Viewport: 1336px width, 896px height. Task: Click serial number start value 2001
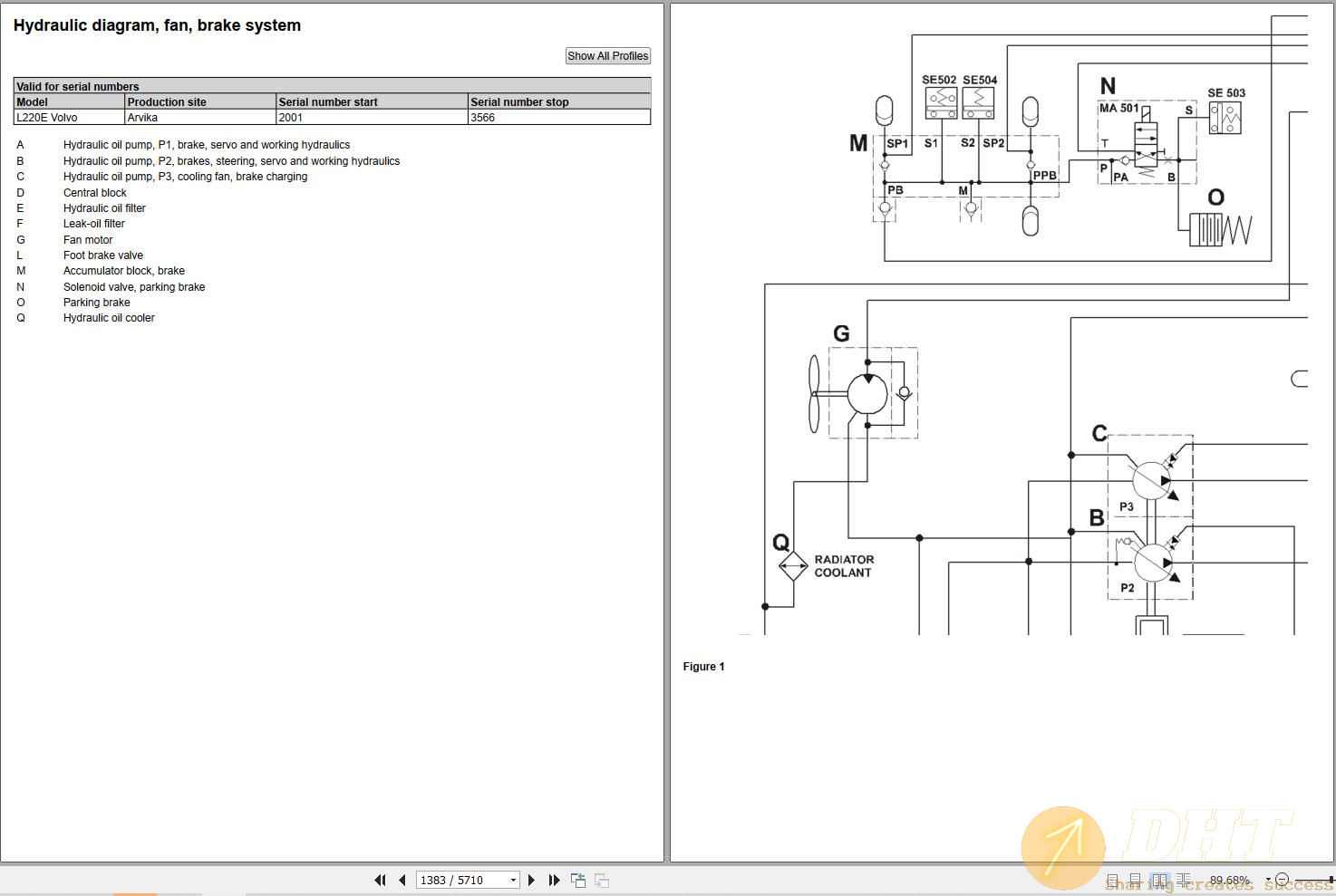(372, 117)
